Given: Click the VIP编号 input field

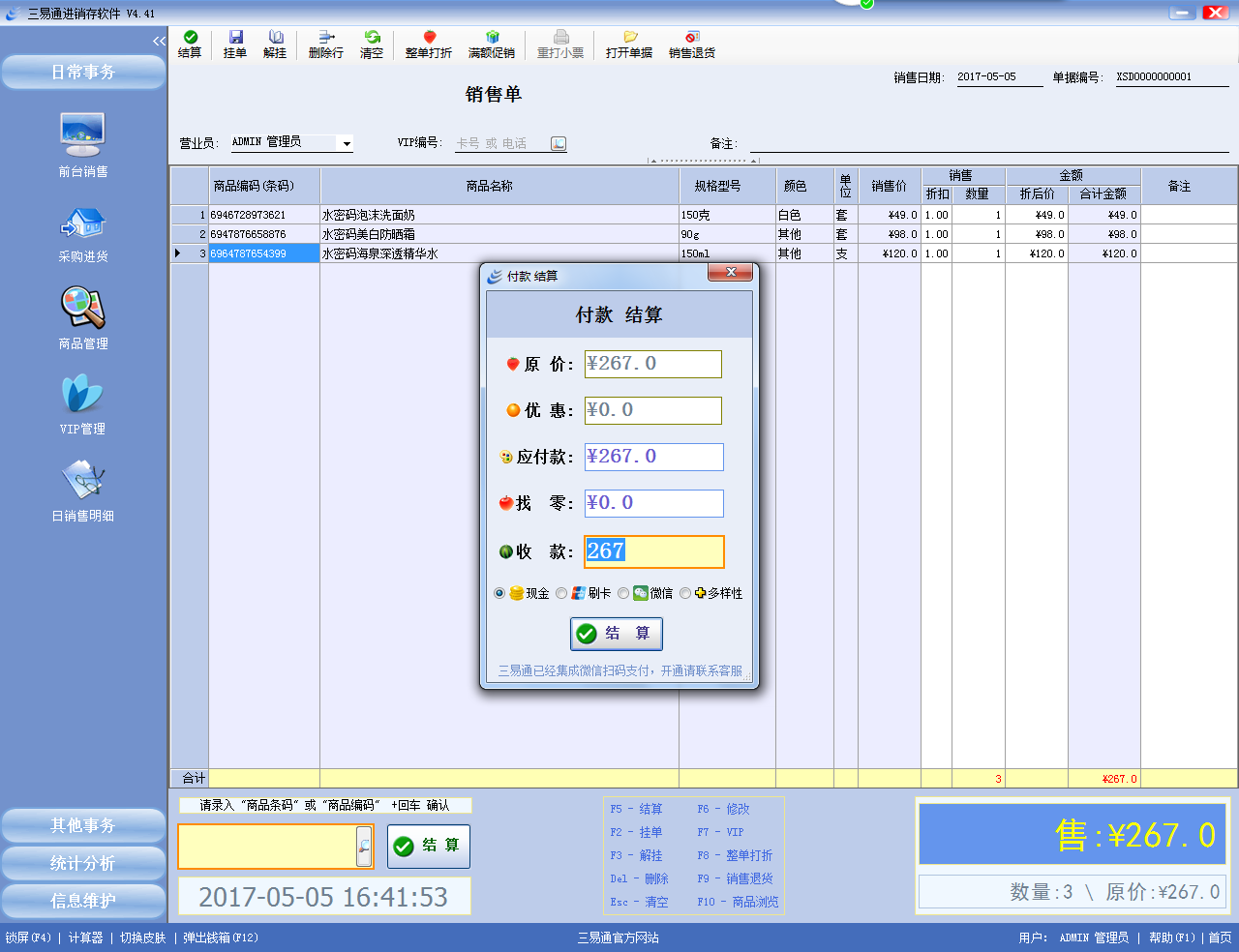Looking at the screenshot, I should [x=501, y=143].
